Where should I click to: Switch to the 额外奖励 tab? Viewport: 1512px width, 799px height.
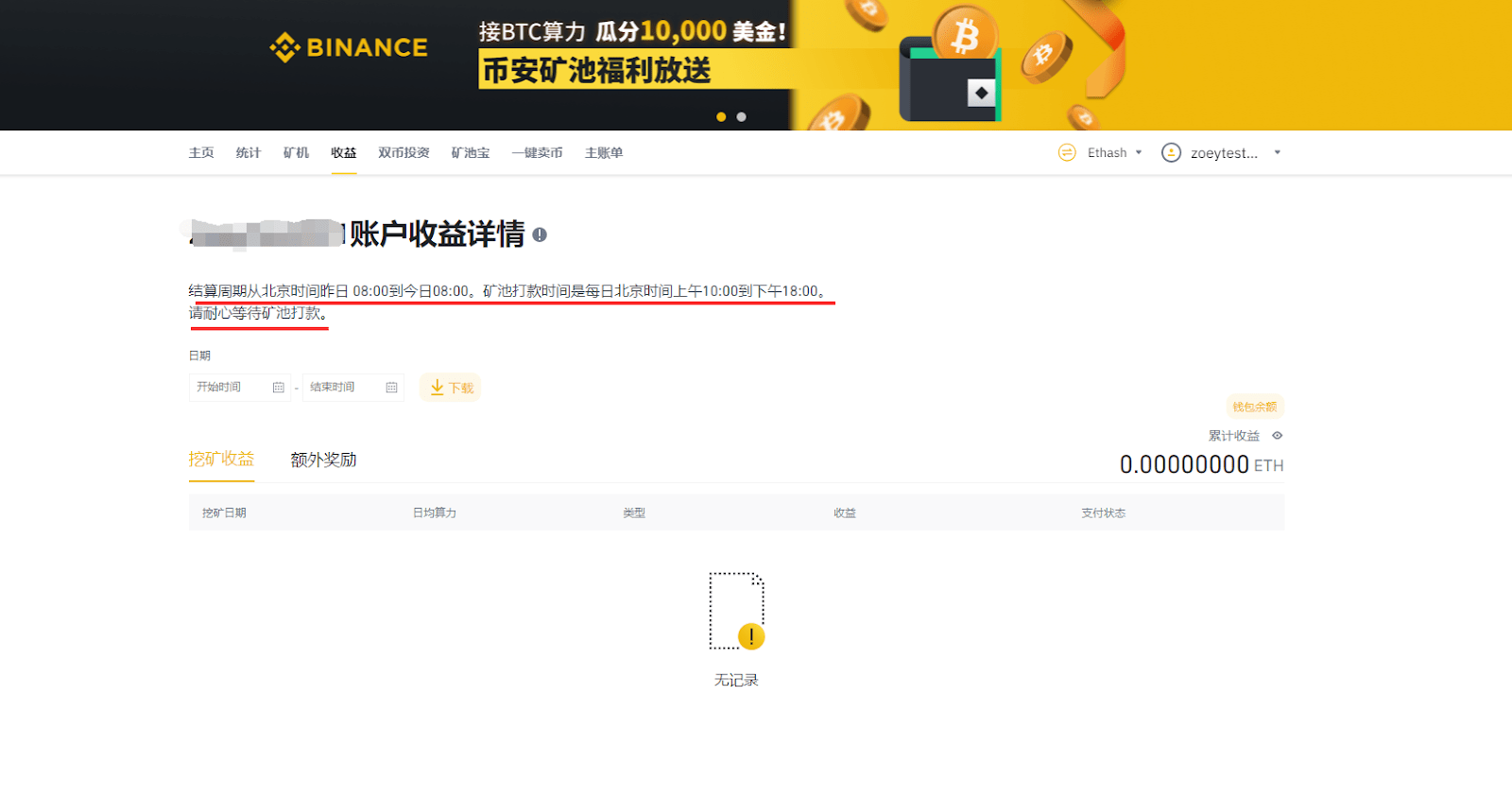[323, 460]
